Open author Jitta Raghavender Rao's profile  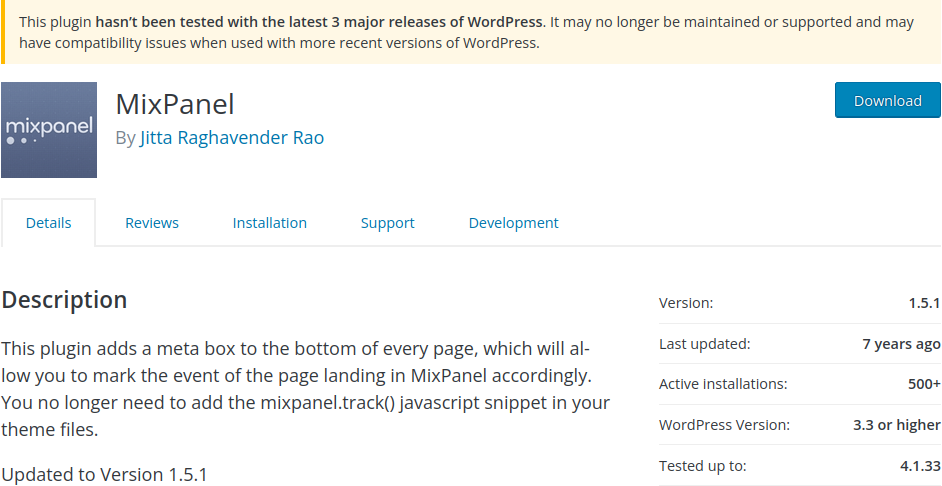tap(232, 138)
